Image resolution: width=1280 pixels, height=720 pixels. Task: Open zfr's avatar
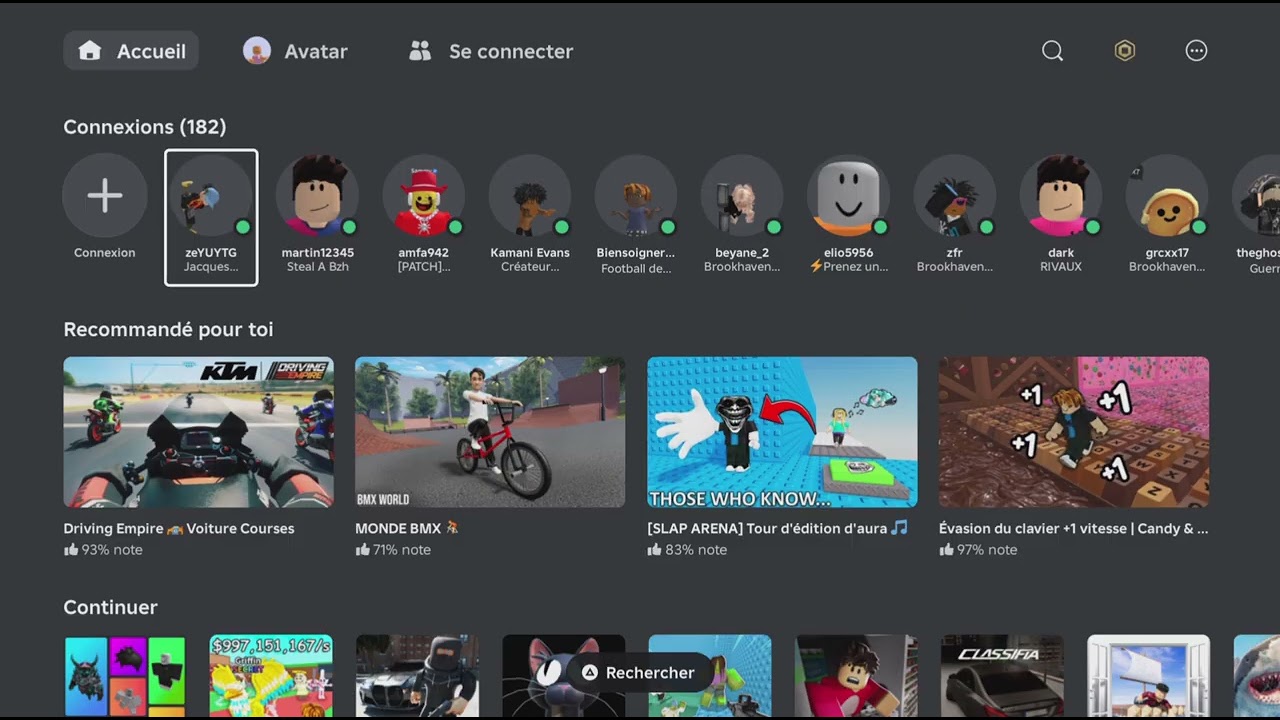954,196
